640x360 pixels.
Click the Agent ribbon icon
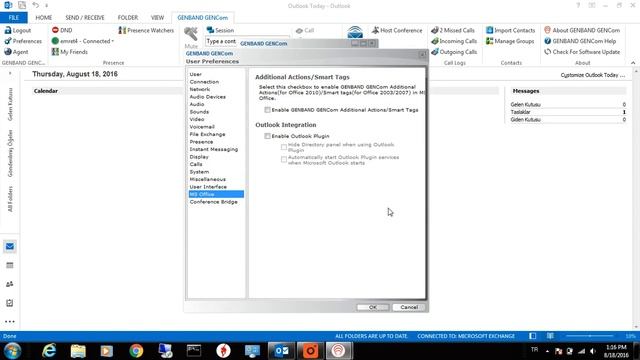[x=8, y=52]
